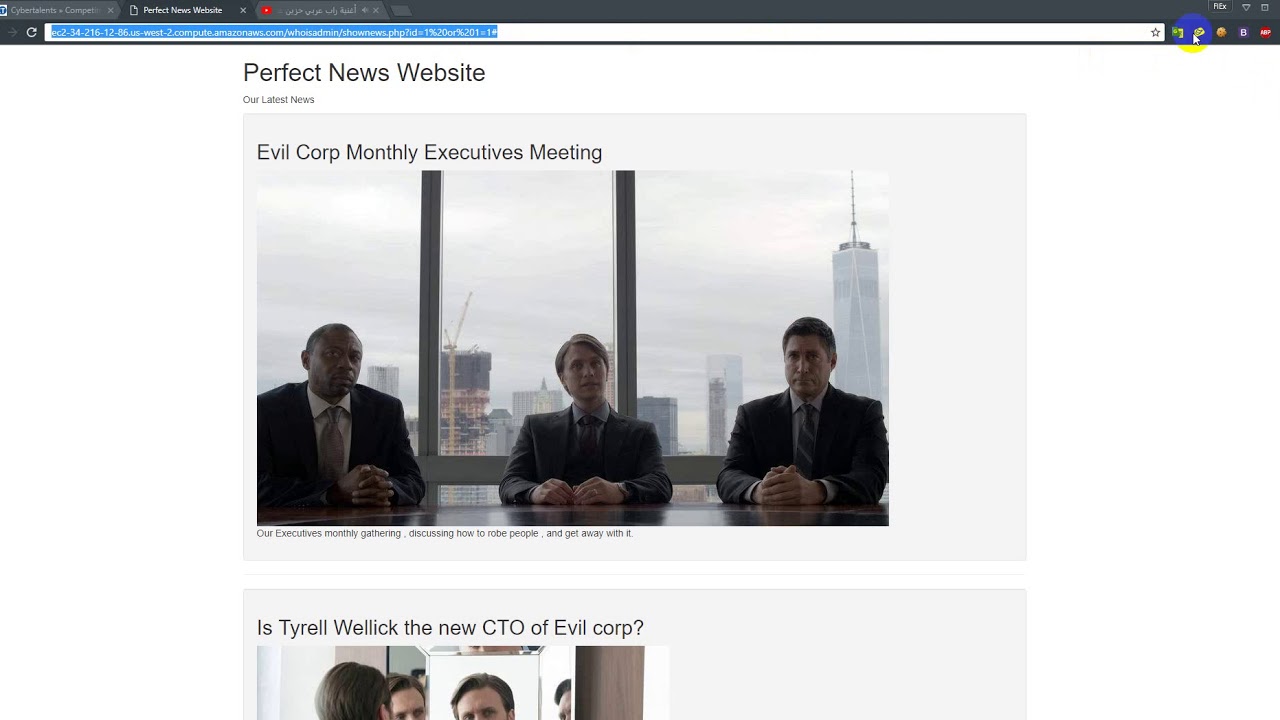Open the Adblock Plus extension icon
Screen dimensions: 1280x720
(1265, 32)
